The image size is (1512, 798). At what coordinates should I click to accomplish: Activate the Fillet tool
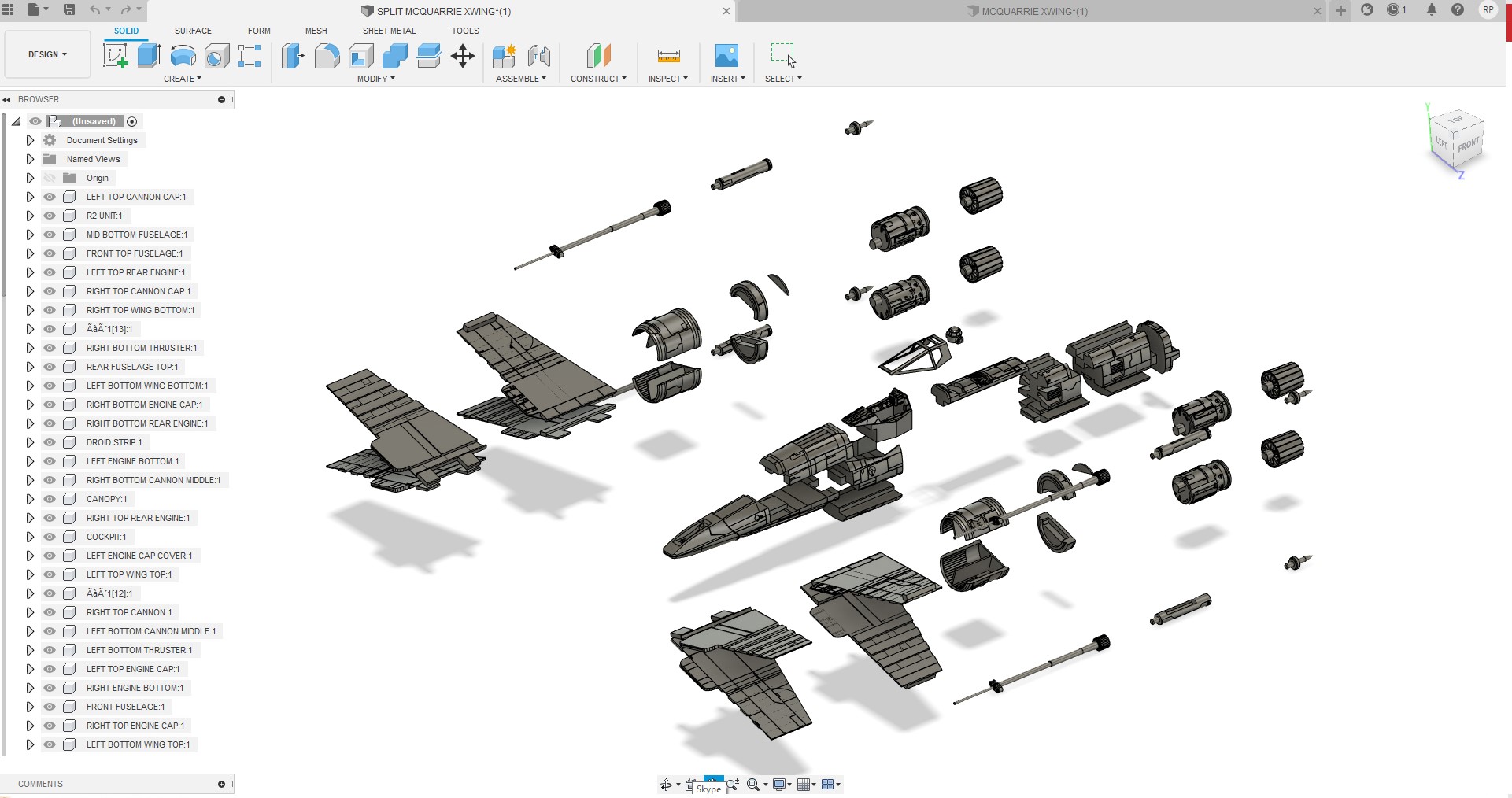(327, 56)
